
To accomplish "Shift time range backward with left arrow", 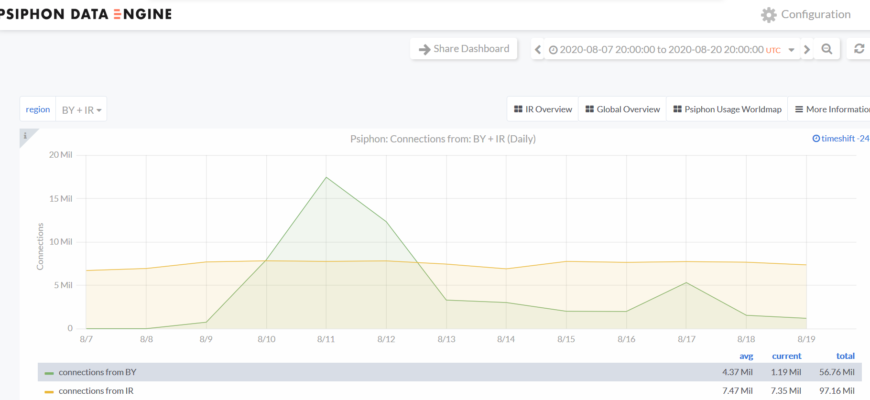I will click(x=538, y=49).
